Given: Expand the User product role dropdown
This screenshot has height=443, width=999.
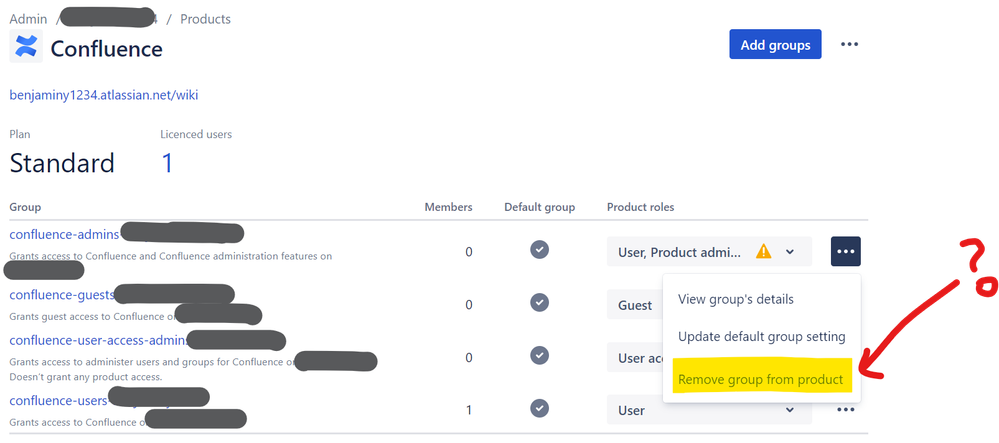Looking at the screenshot, I should click(x=709, y=410).
